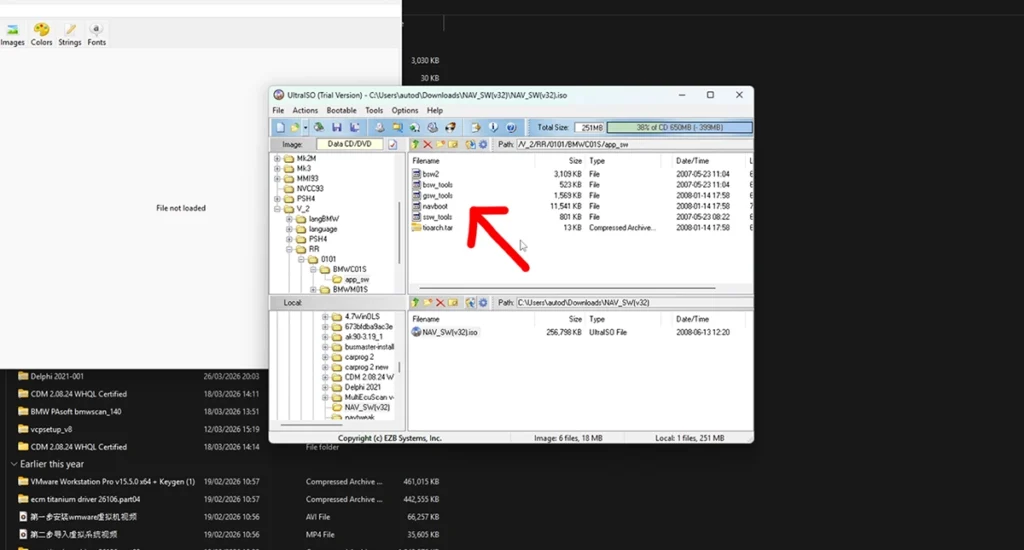
Task: Click the Total Size 251MB field
Action: [590, 127]
